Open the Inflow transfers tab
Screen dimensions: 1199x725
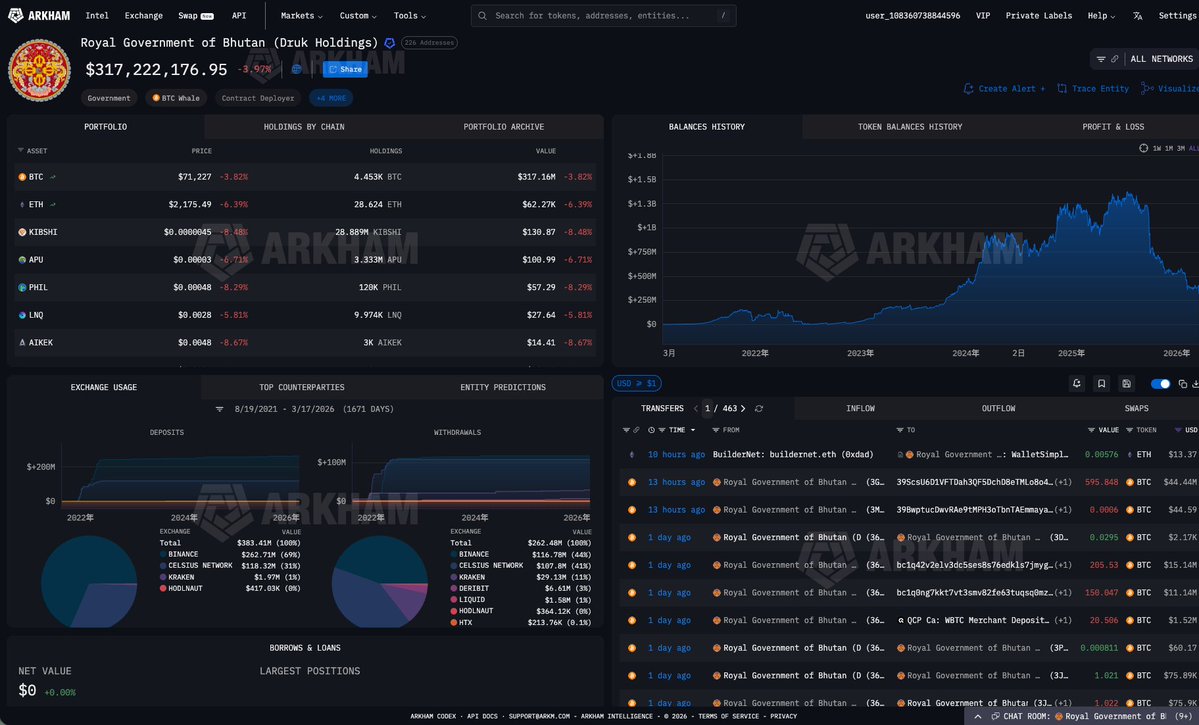pyautogui.click(x=860, y=408)
